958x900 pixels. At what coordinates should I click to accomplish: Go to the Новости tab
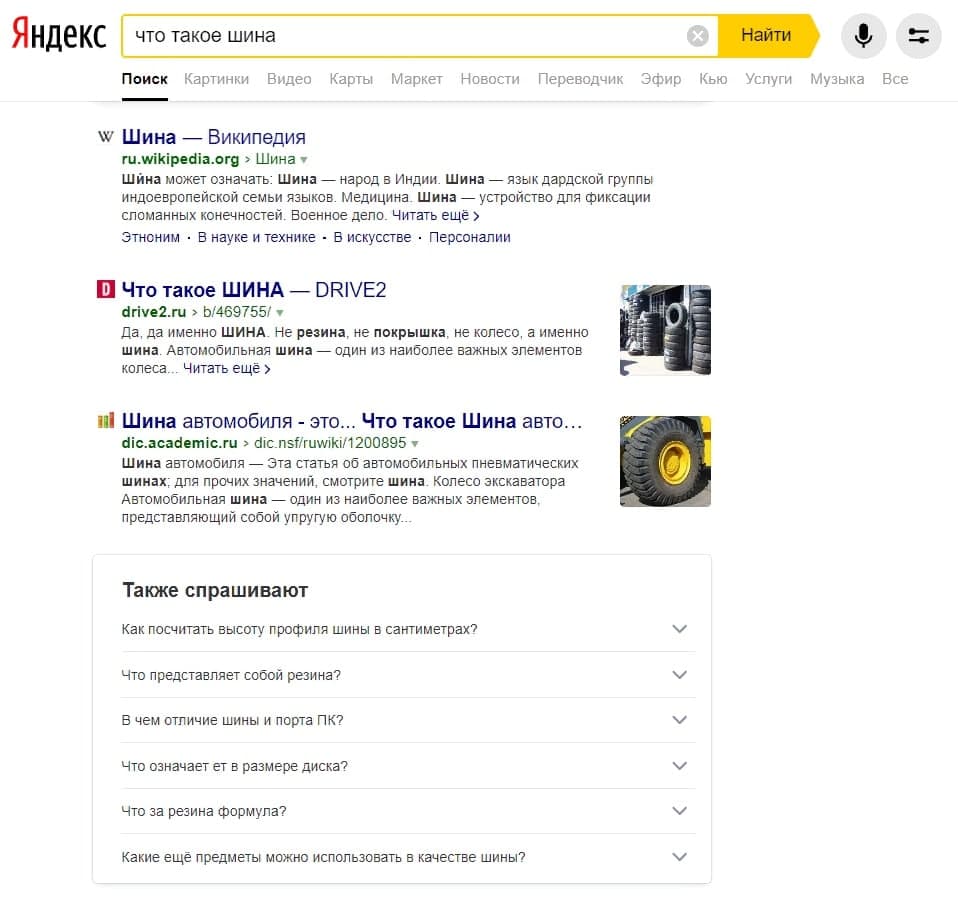[x=490, y=79]
